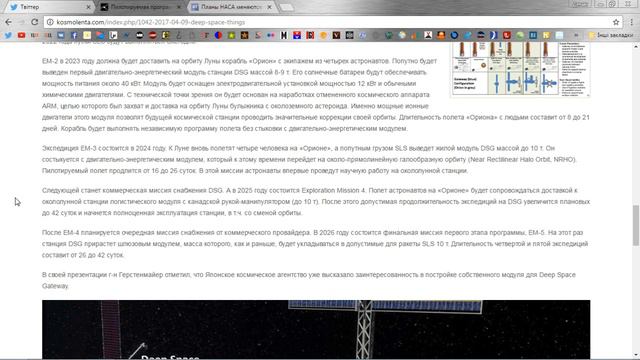Image resolution: width=640 pixels, height=360 pixels.
Task: Close the Твиттер tab
Action: coord(89,7)
